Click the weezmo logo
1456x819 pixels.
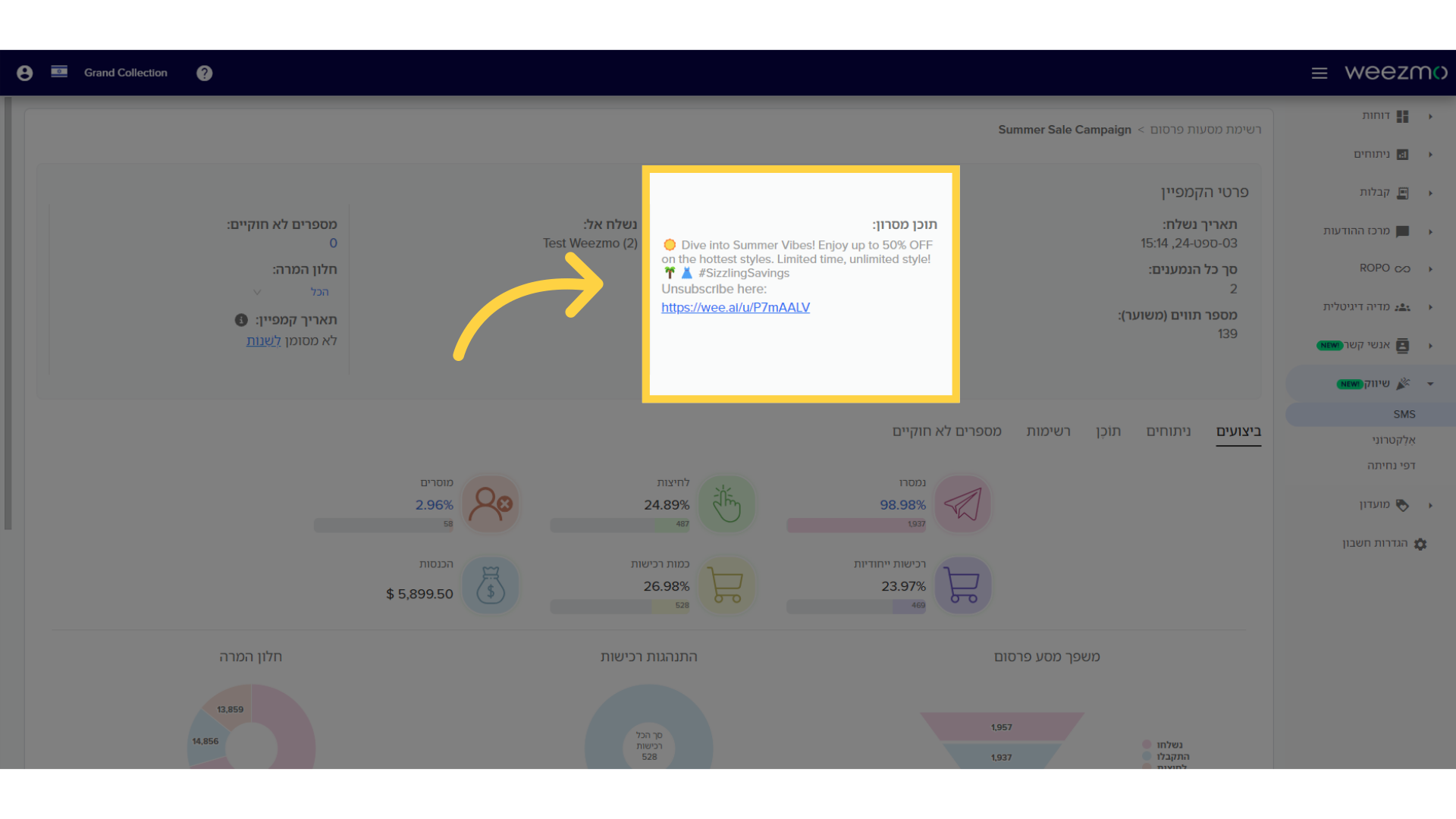(1396, 72)
